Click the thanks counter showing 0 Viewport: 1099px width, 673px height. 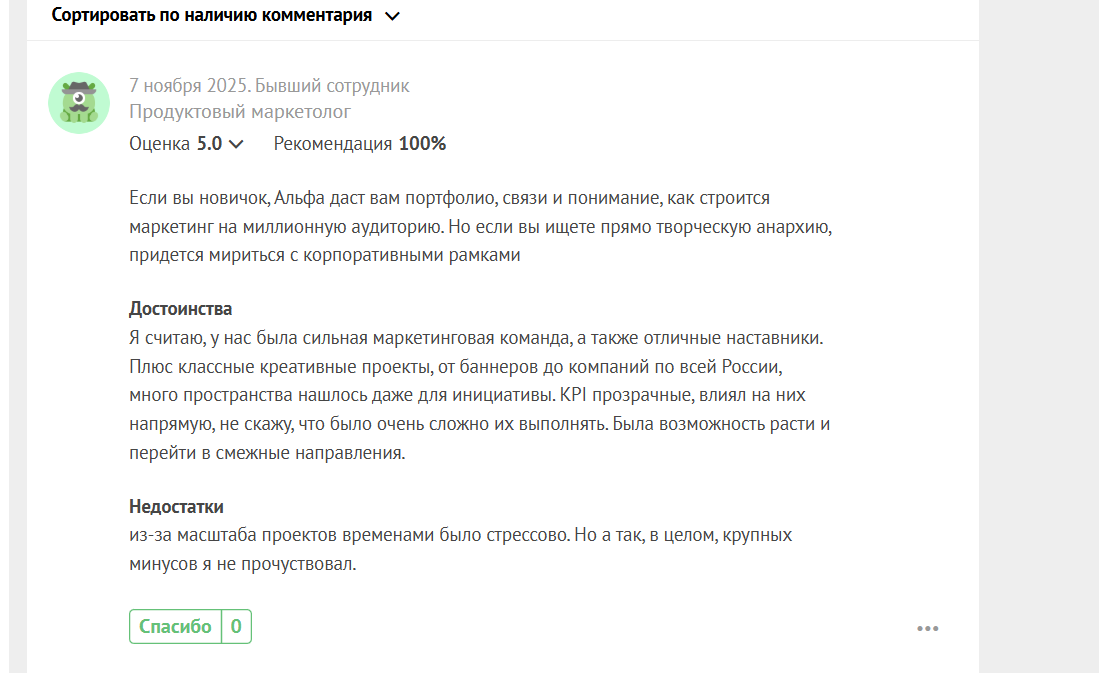point(236,627)
